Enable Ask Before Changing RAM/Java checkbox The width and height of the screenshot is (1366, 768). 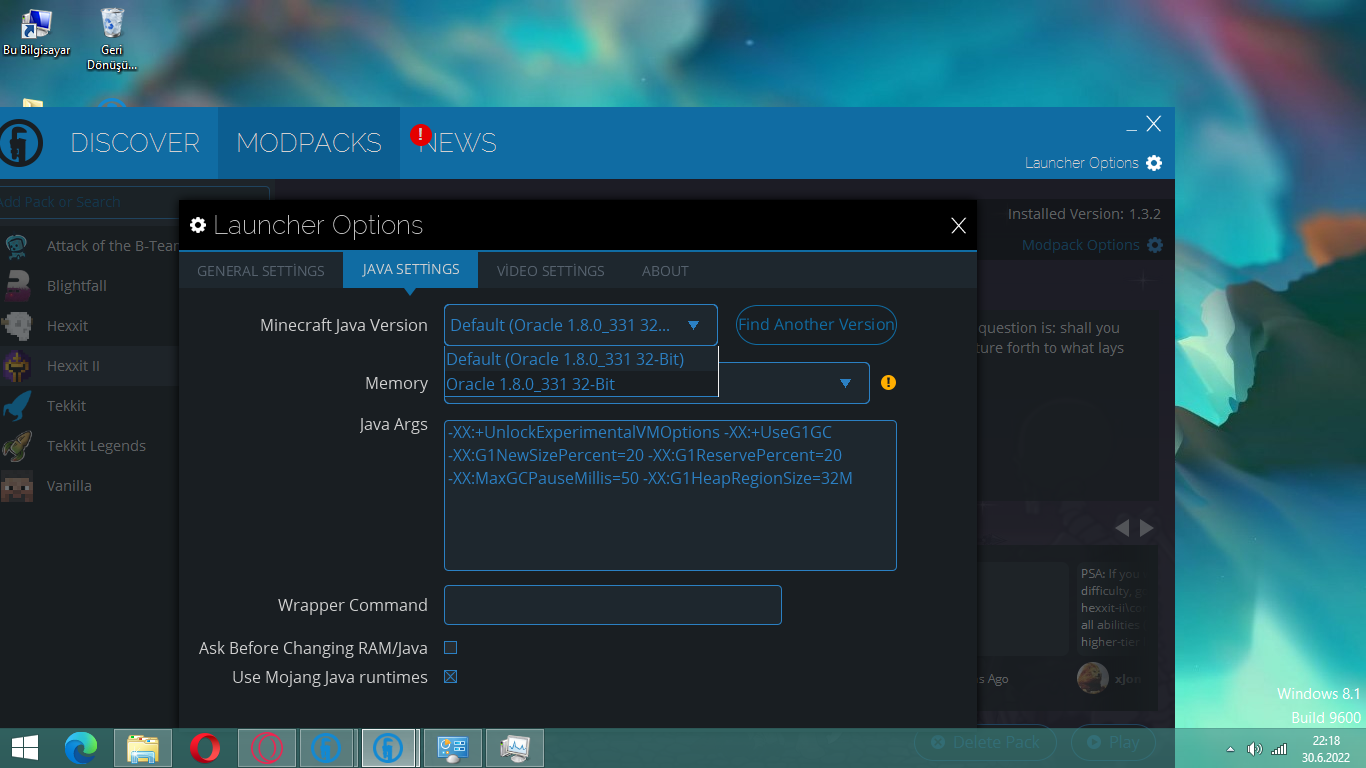(450, 648)
